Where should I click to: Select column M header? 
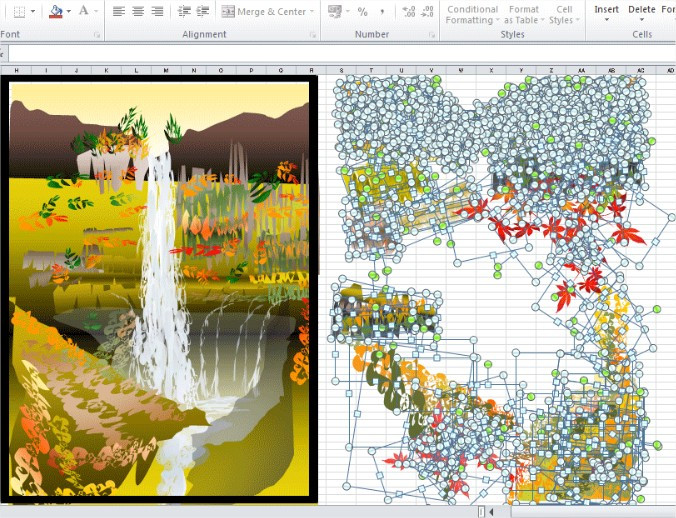[x=166, y=70]
